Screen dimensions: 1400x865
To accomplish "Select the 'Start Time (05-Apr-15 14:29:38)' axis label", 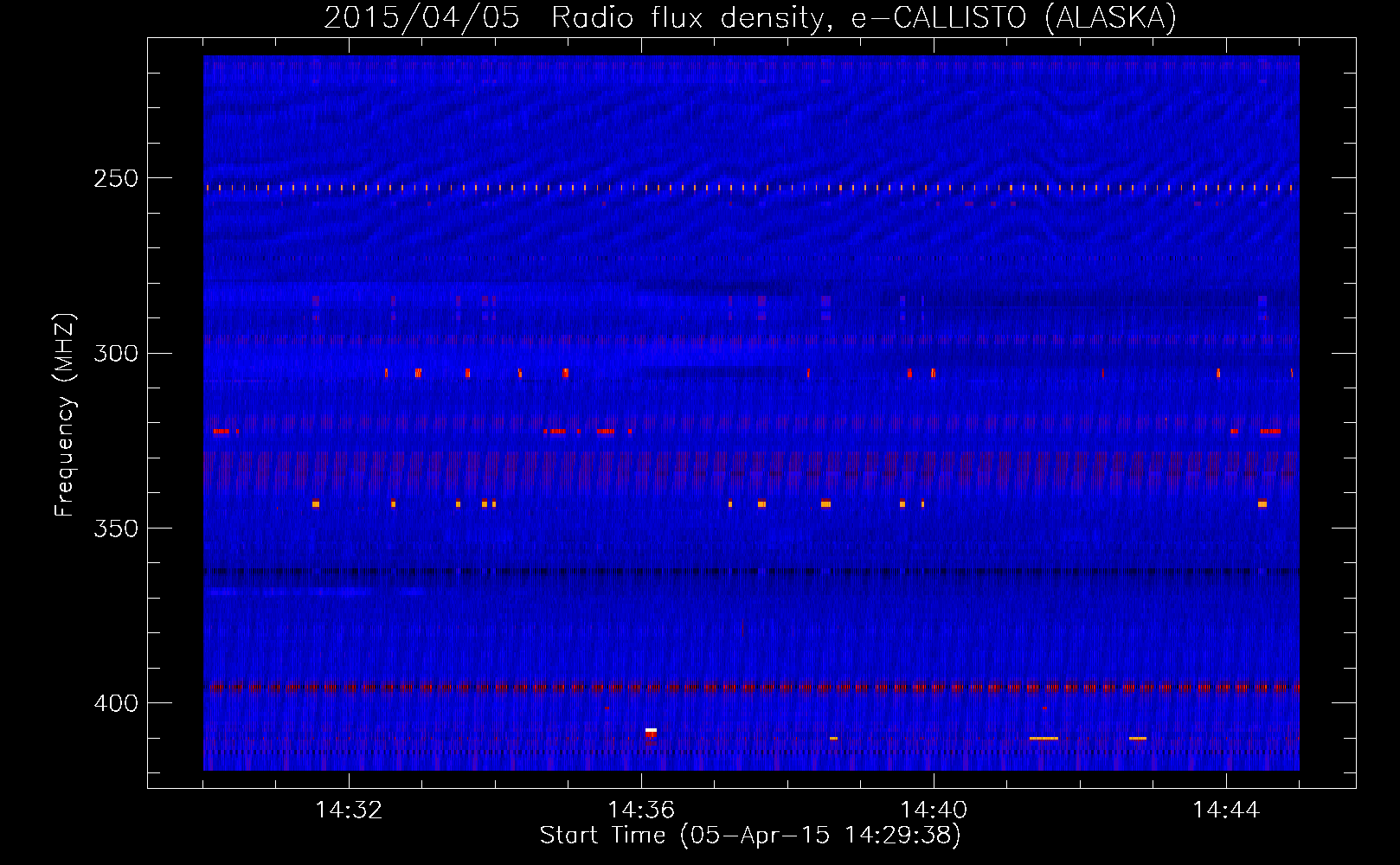I will click(x=750, y=836).
